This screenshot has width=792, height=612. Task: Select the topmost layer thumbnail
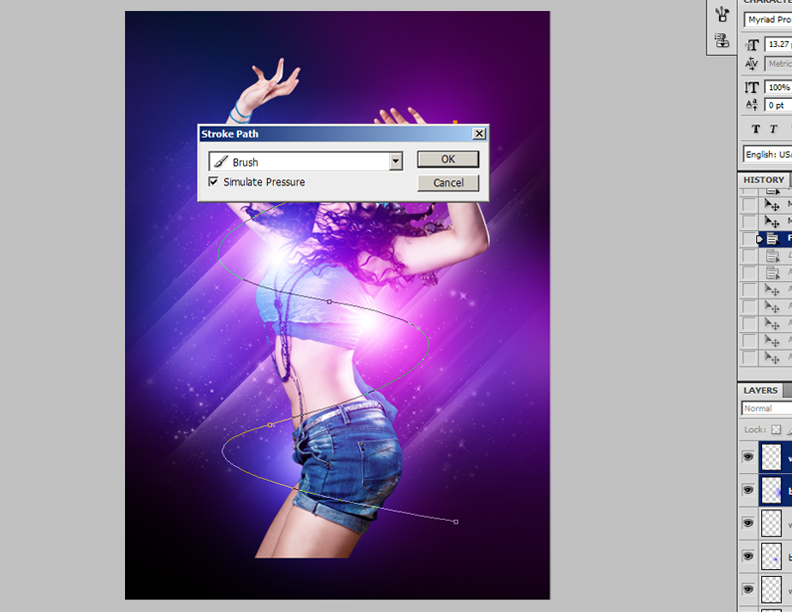point(771,457)
